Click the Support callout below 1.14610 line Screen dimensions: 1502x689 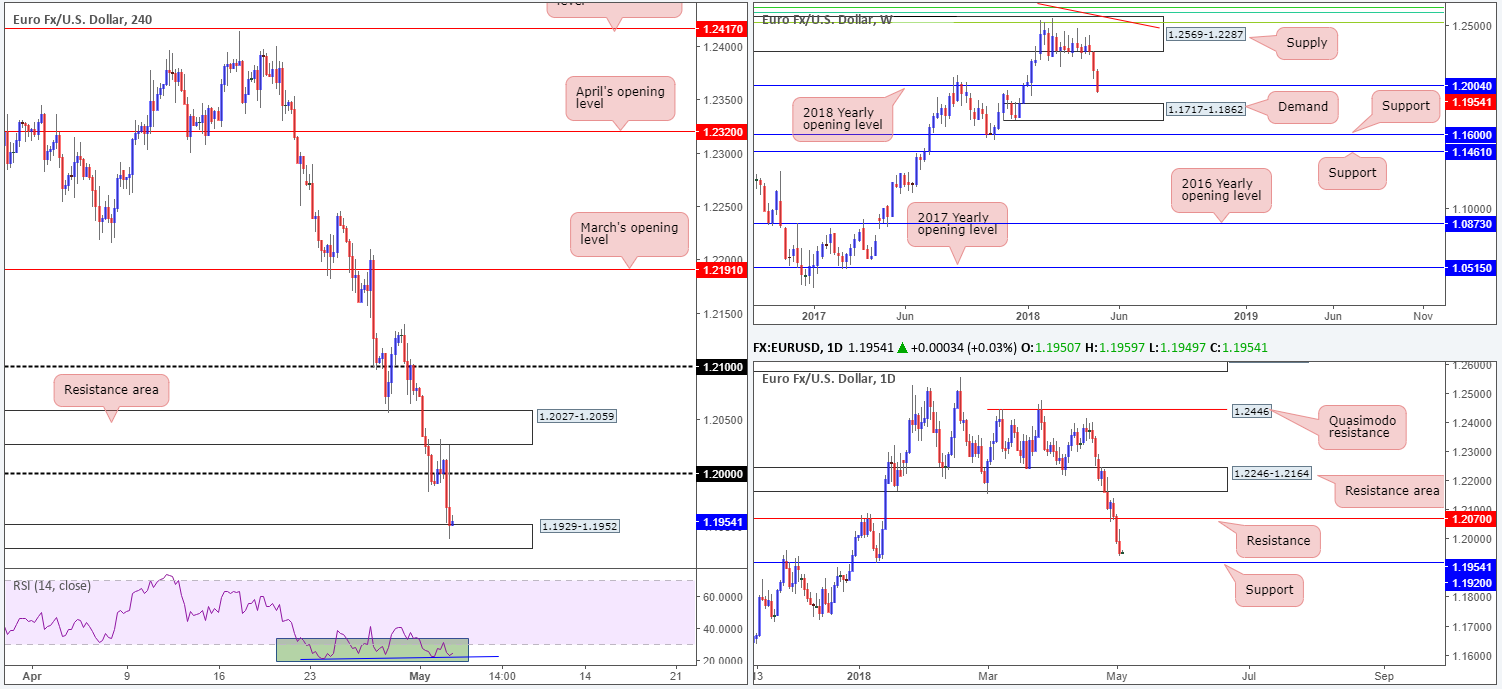[x=1352, y=173]
